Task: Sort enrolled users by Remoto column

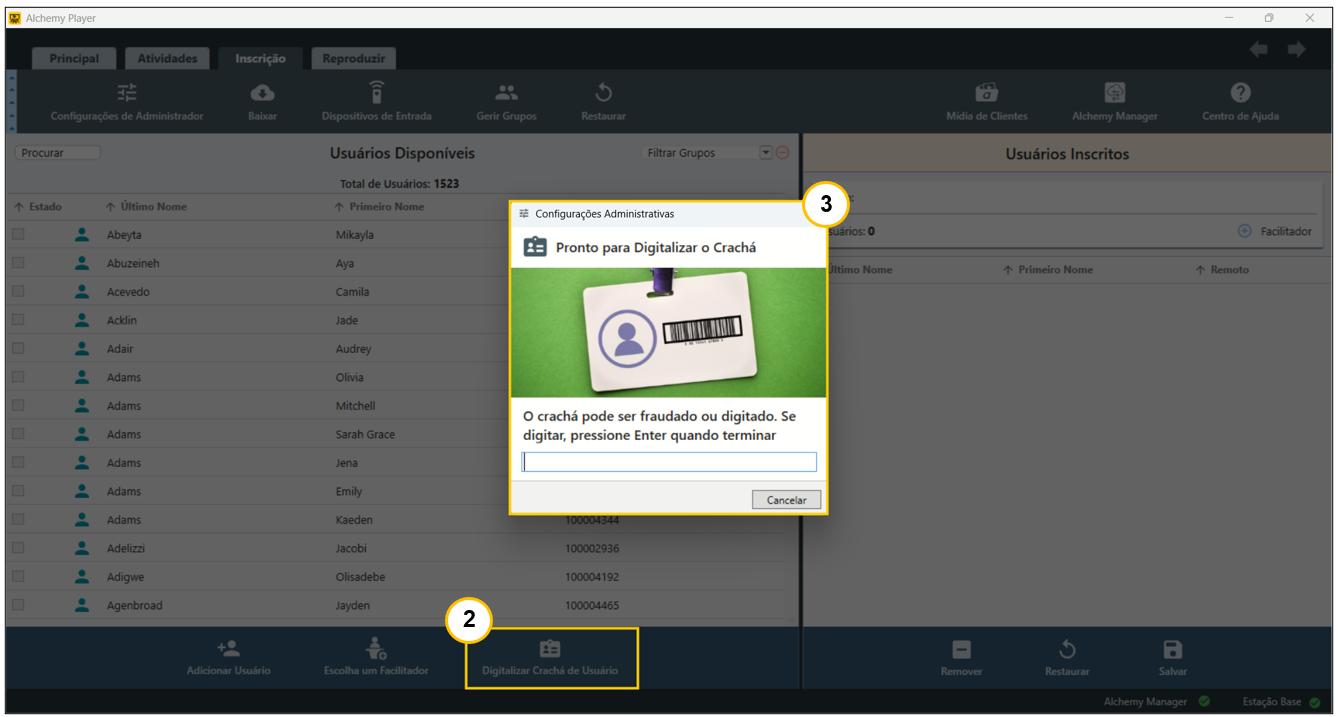Action: click(1229, 270)
